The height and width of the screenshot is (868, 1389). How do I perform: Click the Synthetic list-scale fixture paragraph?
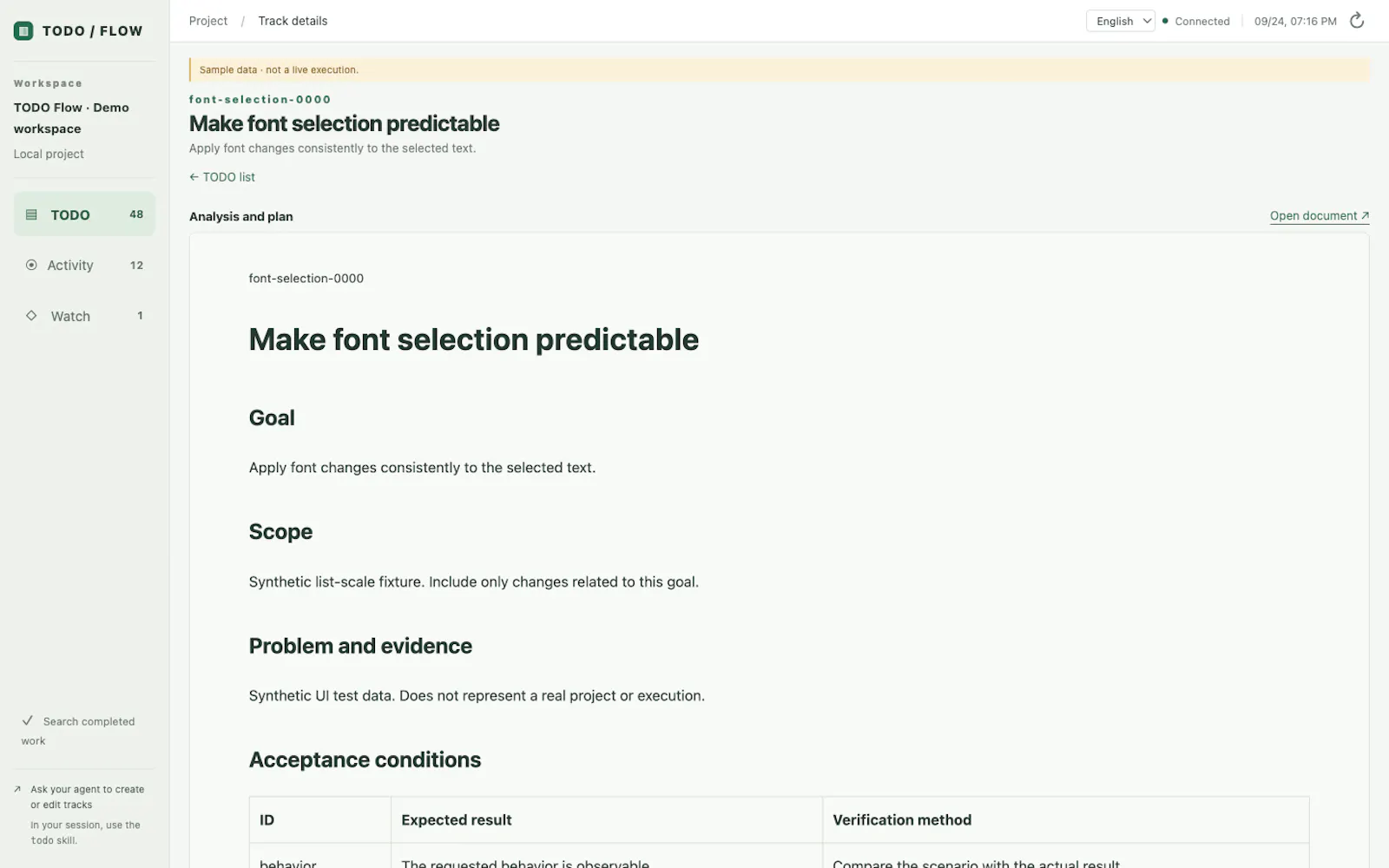[474, 582]
